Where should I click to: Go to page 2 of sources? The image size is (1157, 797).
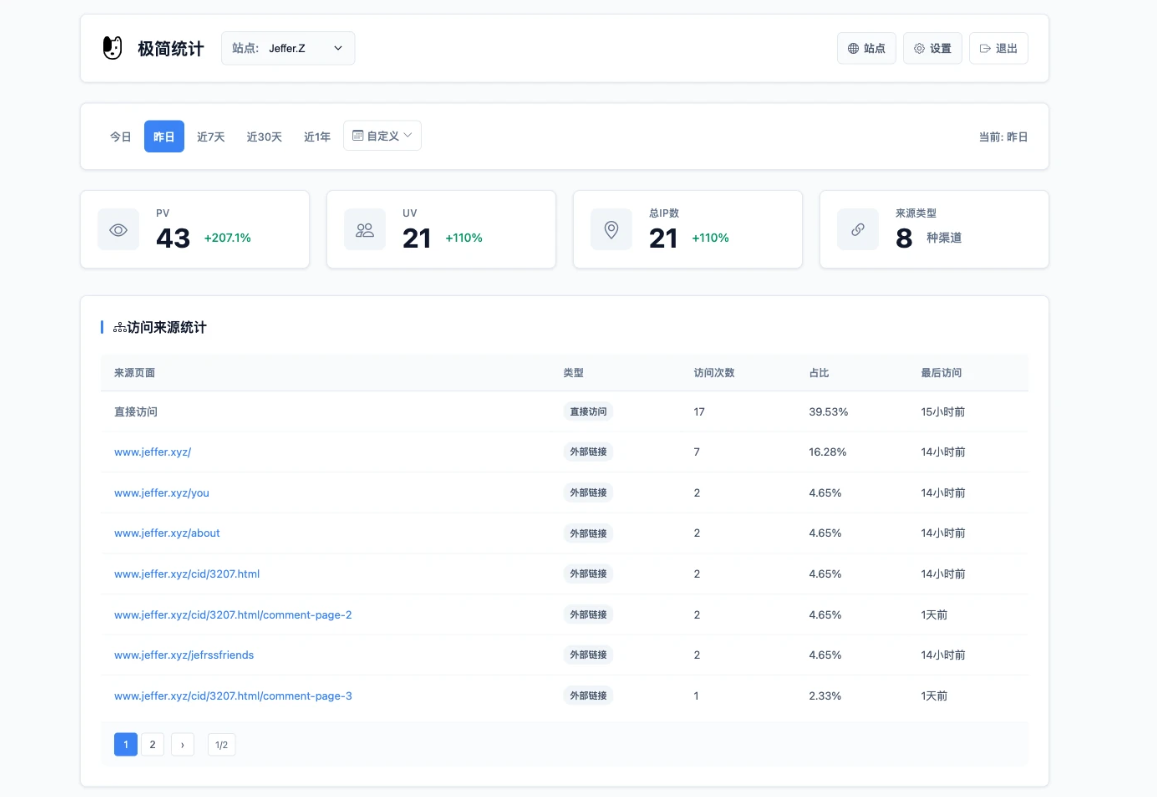coord(152,744)
